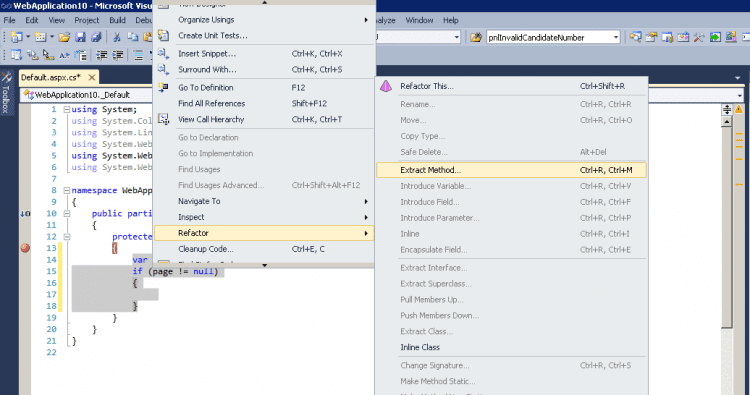Open the WebApplication10._Default class dropdown

coord(86,95)
